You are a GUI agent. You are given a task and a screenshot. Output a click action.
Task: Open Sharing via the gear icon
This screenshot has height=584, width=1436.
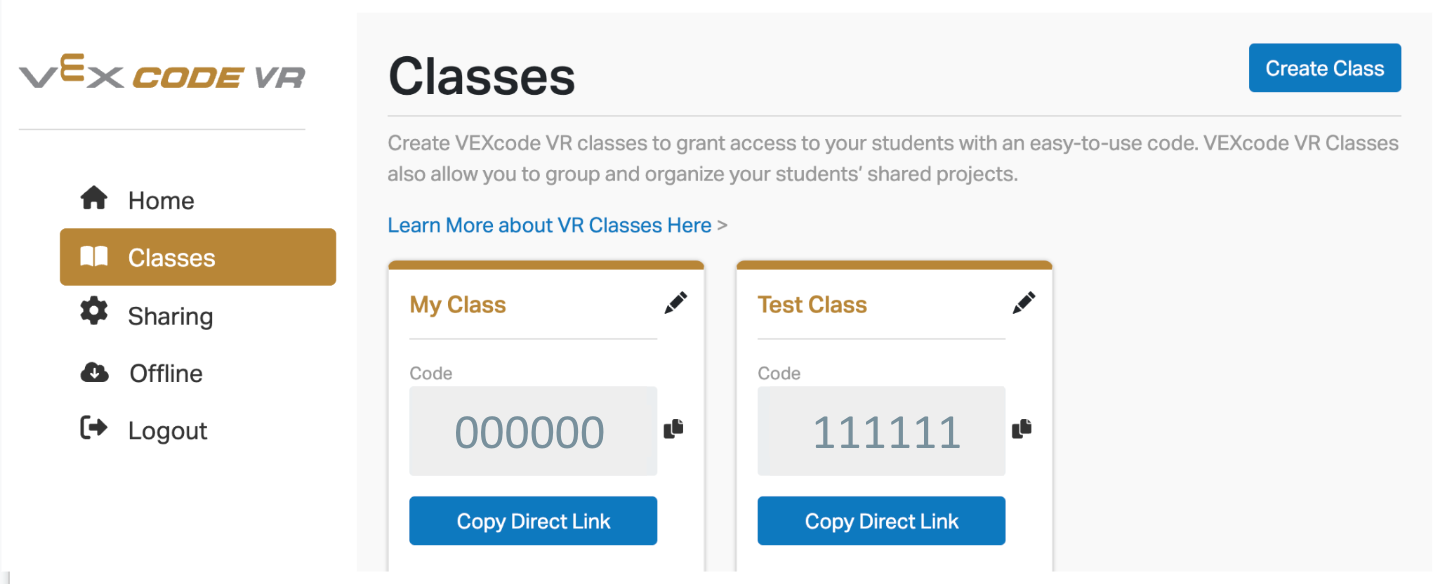pyautogui.click(x=95, y=315)
